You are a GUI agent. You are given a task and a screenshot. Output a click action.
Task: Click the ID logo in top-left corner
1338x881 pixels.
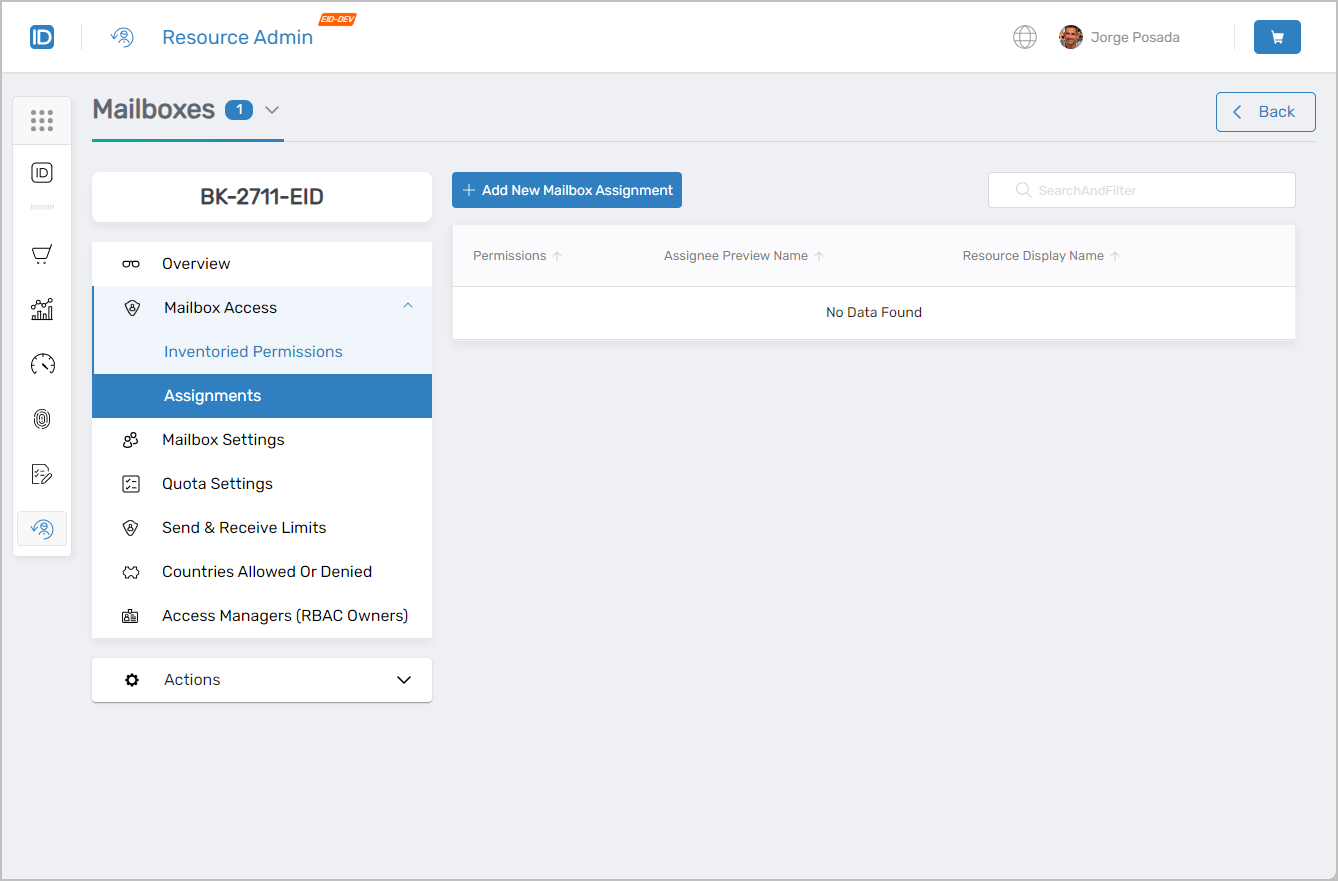(x=42, y=37)
